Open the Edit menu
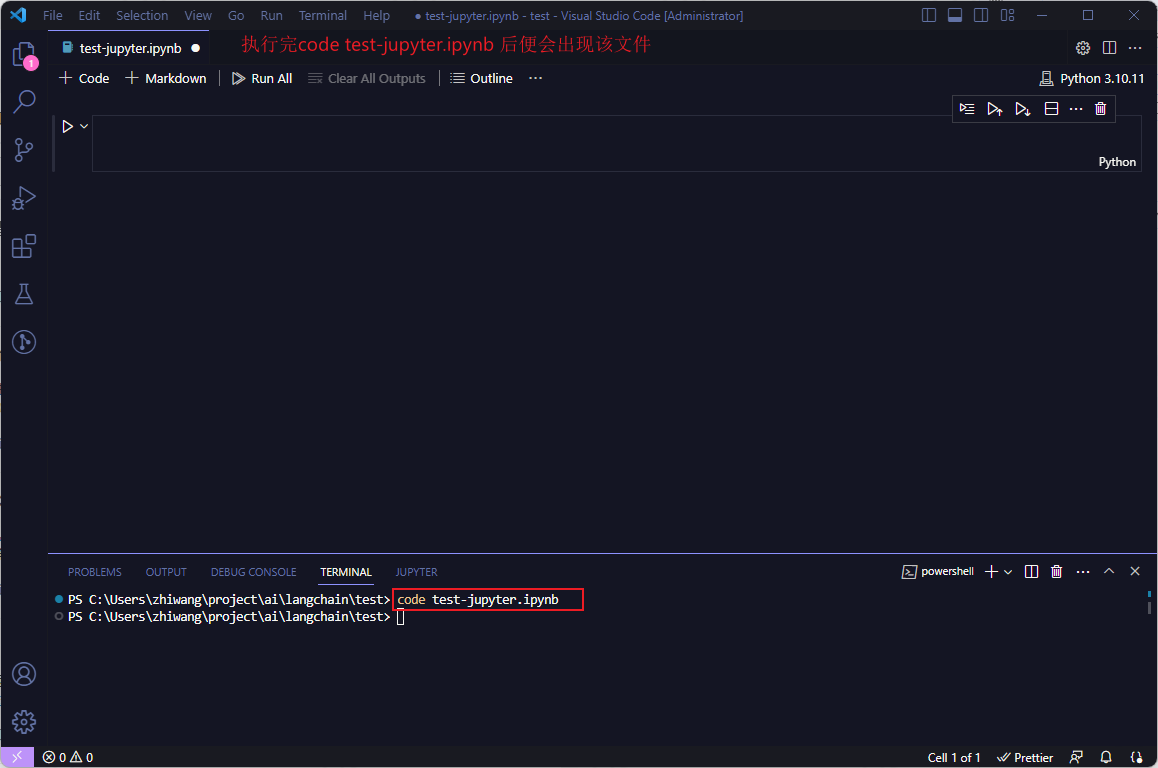Viewport: 1158px width, 768px height. tap(89, 16)
